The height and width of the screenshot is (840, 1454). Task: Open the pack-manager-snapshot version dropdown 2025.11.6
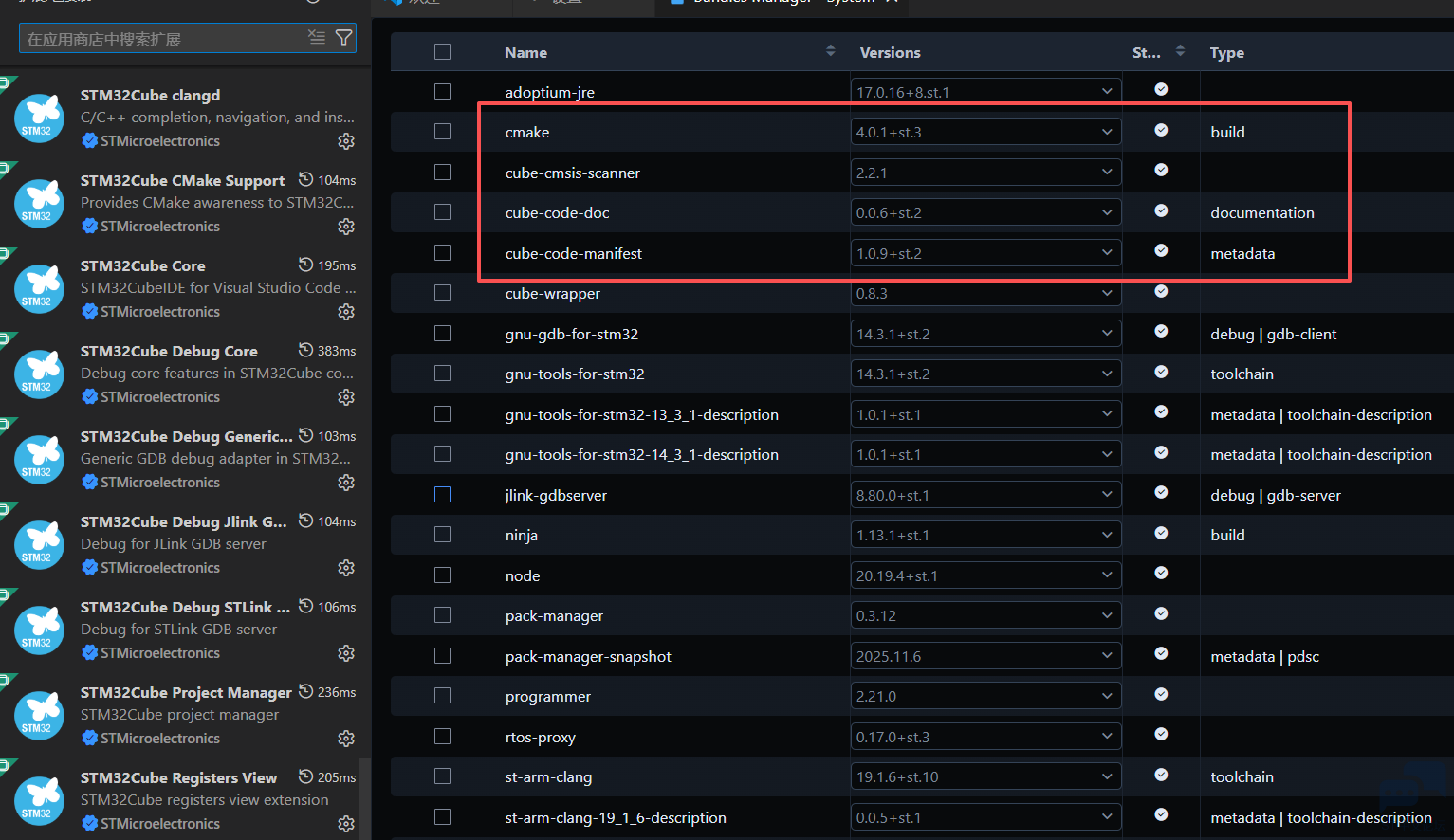(985, 656)
